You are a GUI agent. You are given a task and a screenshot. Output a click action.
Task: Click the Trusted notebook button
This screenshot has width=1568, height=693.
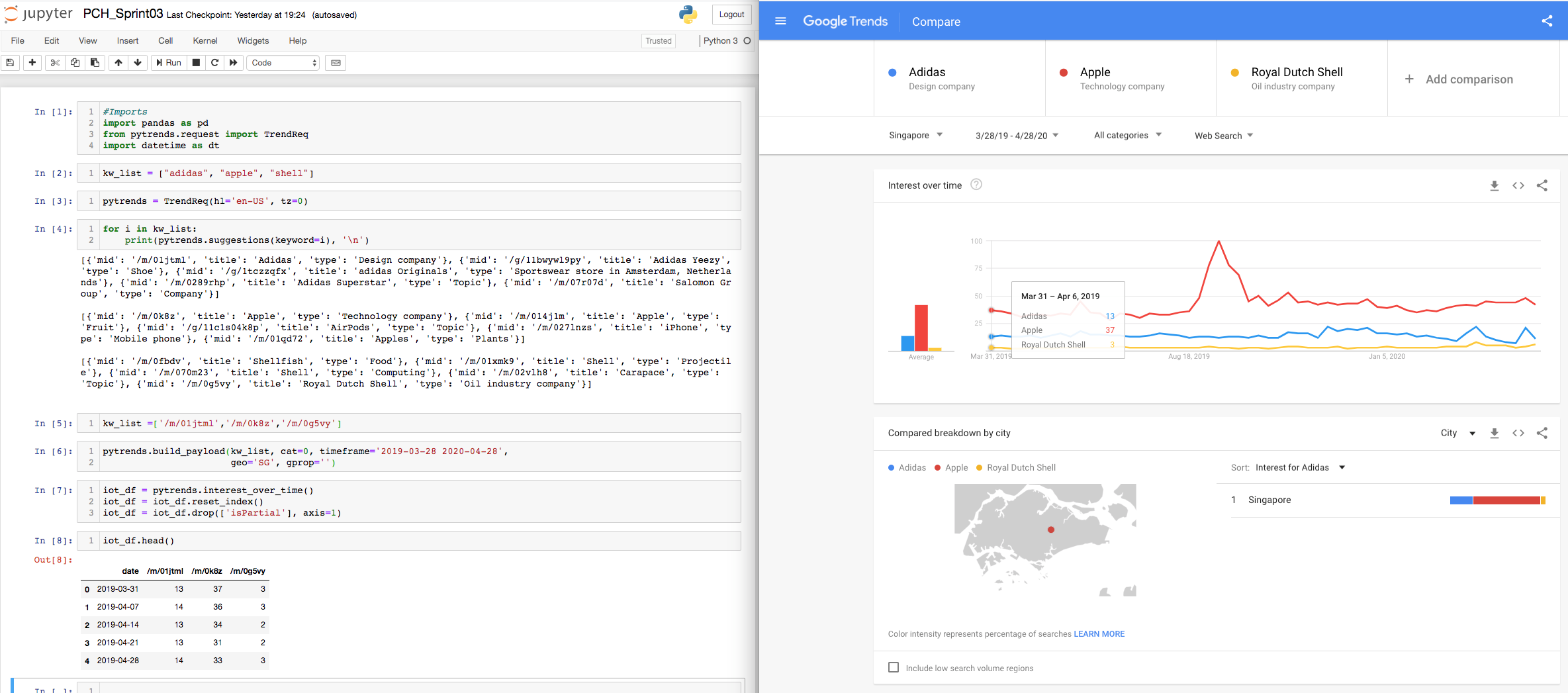click(659, 40)
